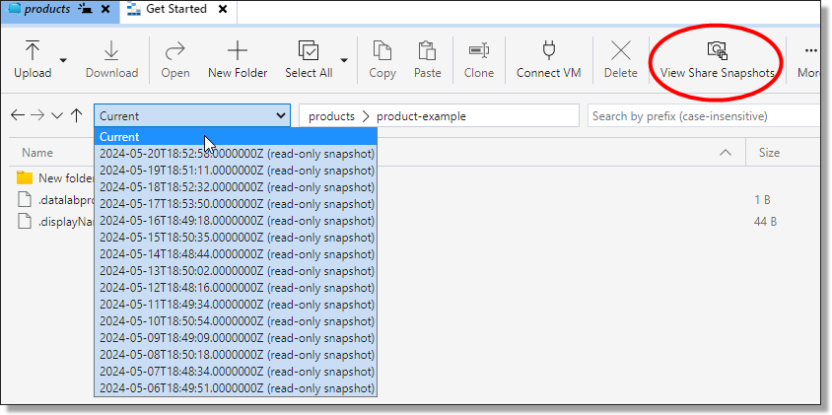Select the 2024-05-20T18:52:58 snapshot
Viewport: 832px width, 415px height.
click(x=236, y=154)
